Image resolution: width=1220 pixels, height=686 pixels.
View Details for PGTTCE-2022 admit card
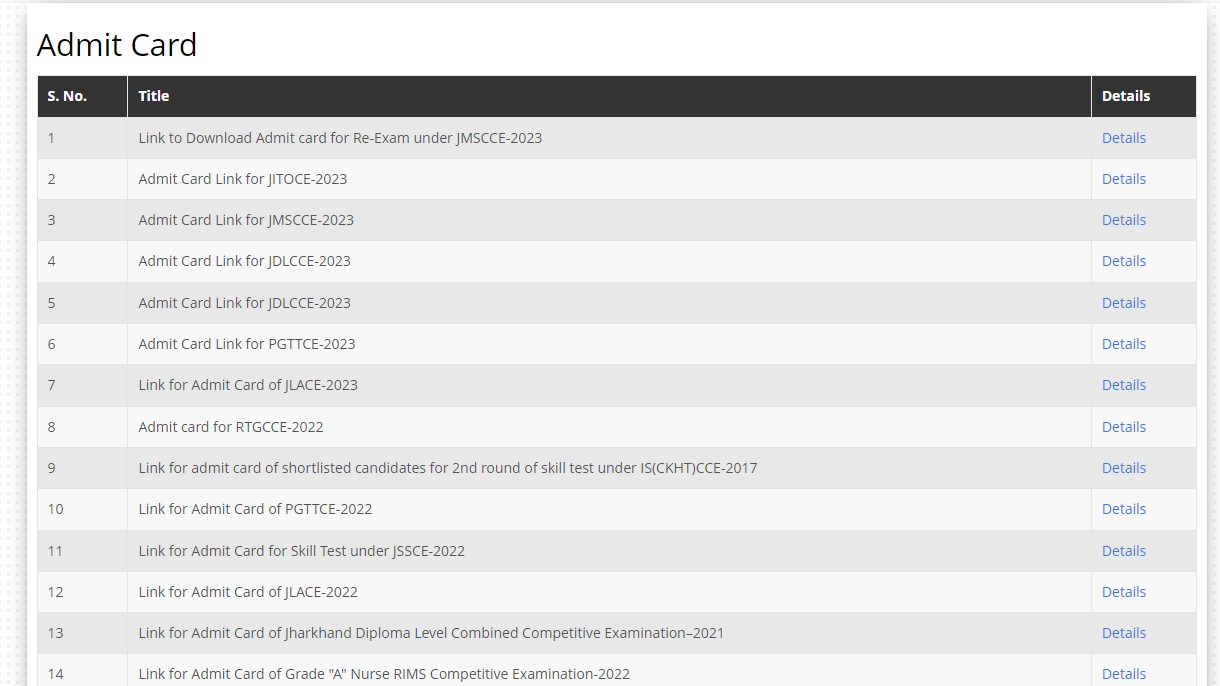[1123, 509]
